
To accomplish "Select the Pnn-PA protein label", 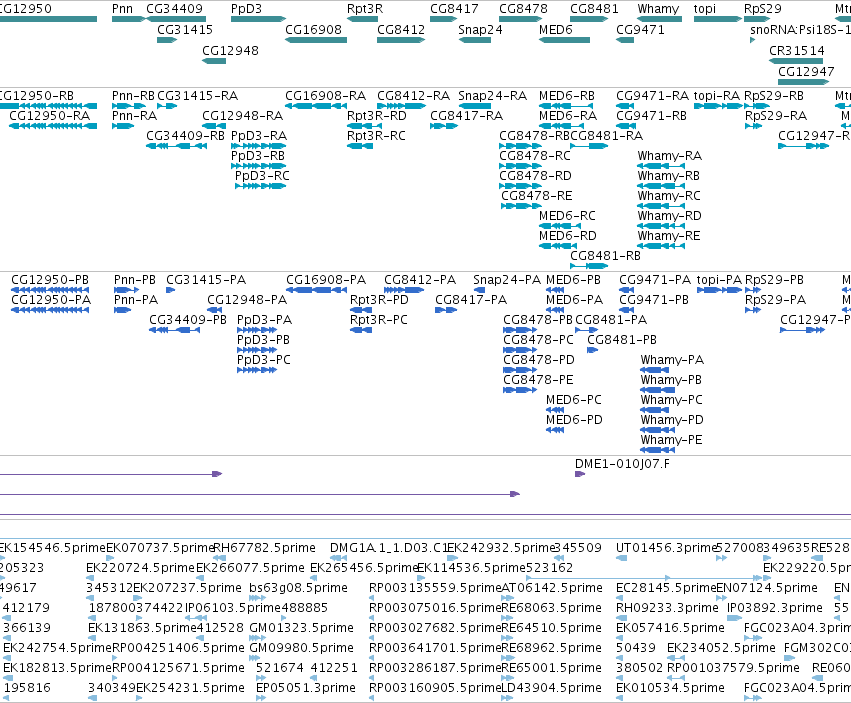I will click(x=136, y=300).
